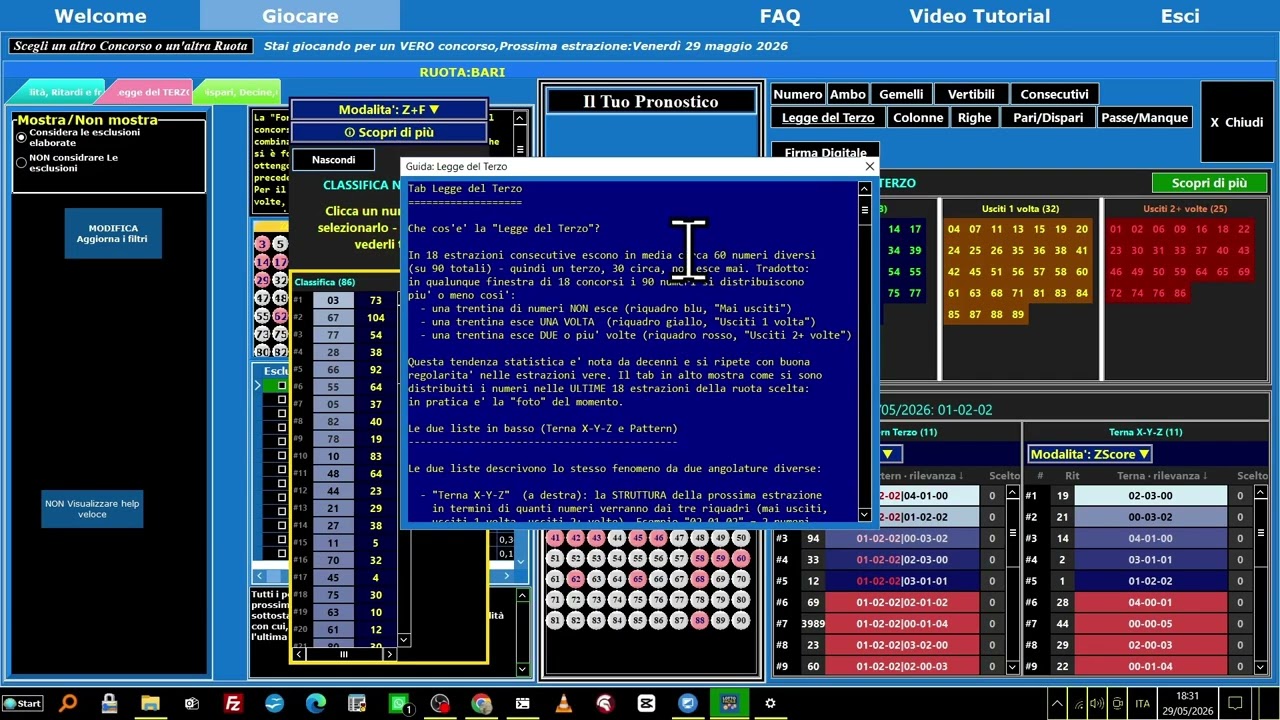Click number 89 in Usciti 1 volta
The width and height of the screenshot is (1280, 720).
point(1018,314)
